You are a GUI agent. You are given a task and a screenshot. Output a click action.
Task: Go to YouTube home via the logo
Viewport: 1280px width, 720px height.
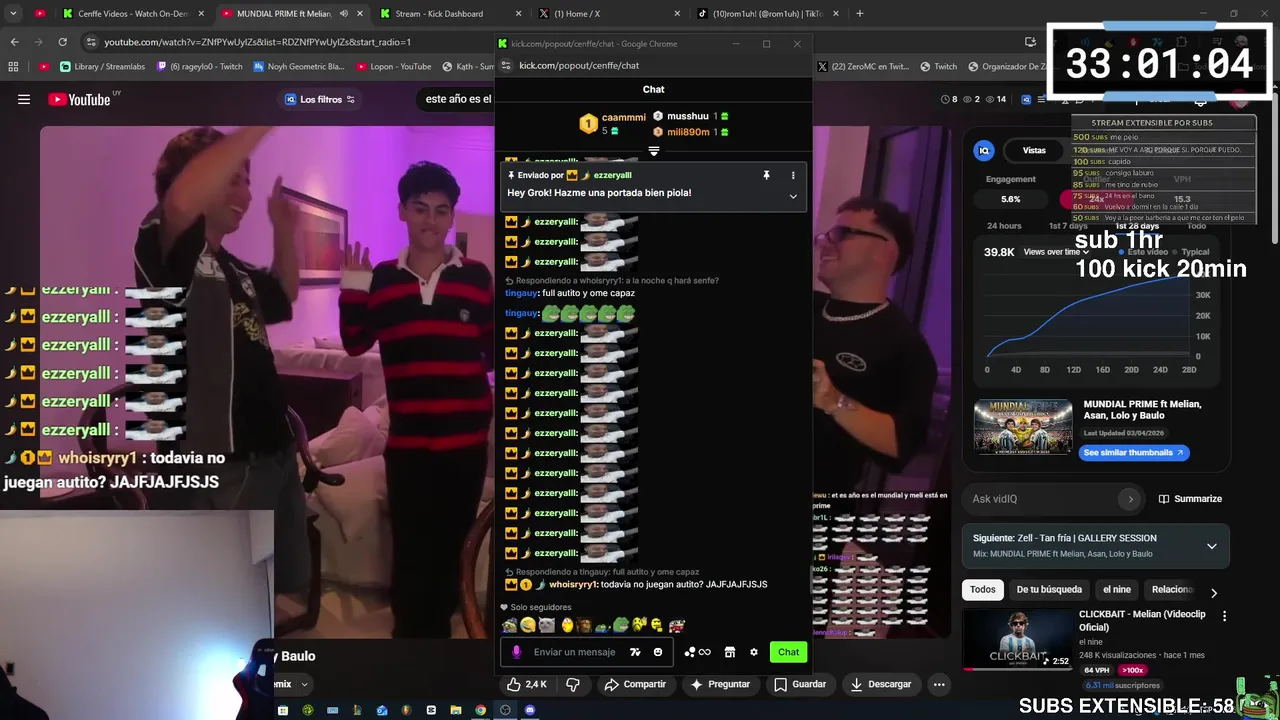click(79, 99)
